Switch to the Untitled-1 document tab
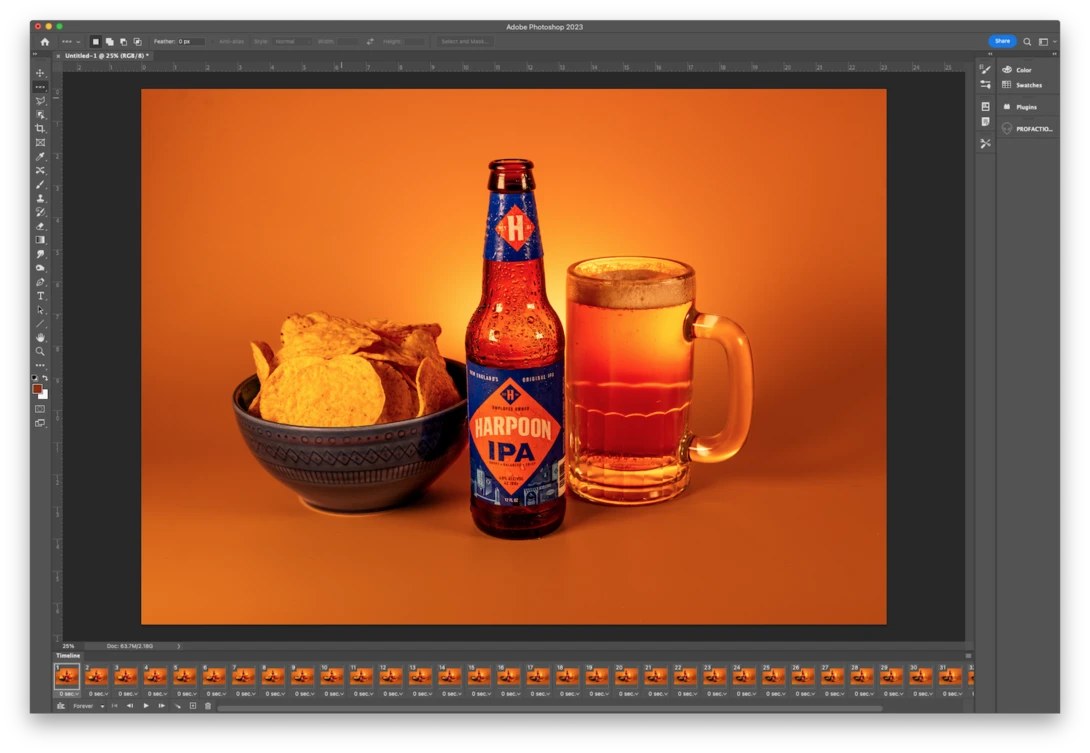 click(107, 56)
